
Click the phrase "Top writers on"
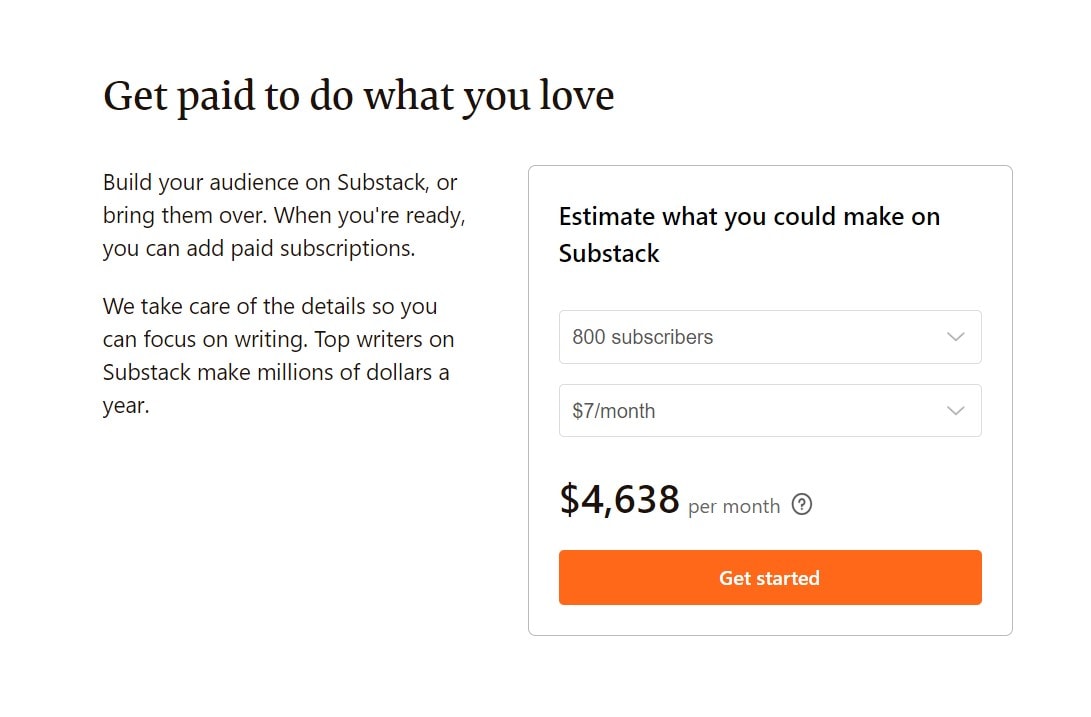(x=384, y=340)
